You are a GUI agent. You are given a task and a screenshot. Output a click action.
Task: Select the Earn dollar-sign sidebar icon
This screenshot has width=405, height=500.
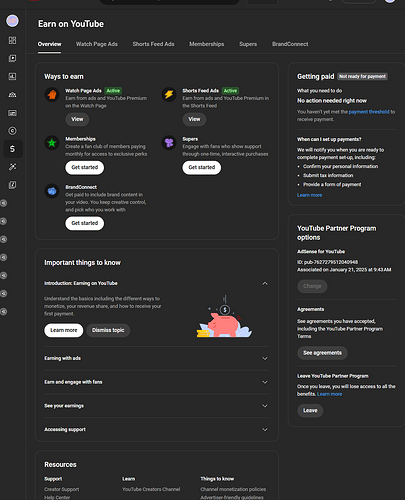(x=12, y=149)
